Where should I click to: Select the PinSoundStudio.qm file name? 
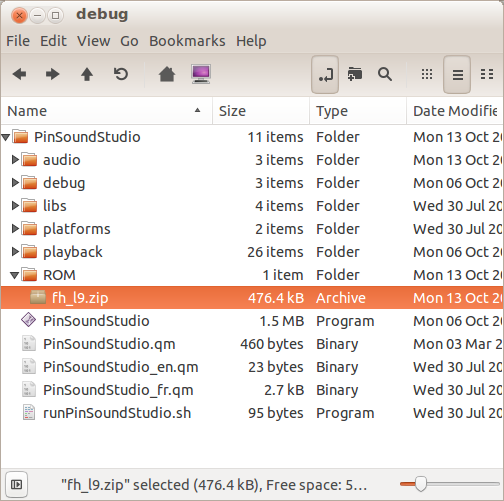click(x=109, y=344)
